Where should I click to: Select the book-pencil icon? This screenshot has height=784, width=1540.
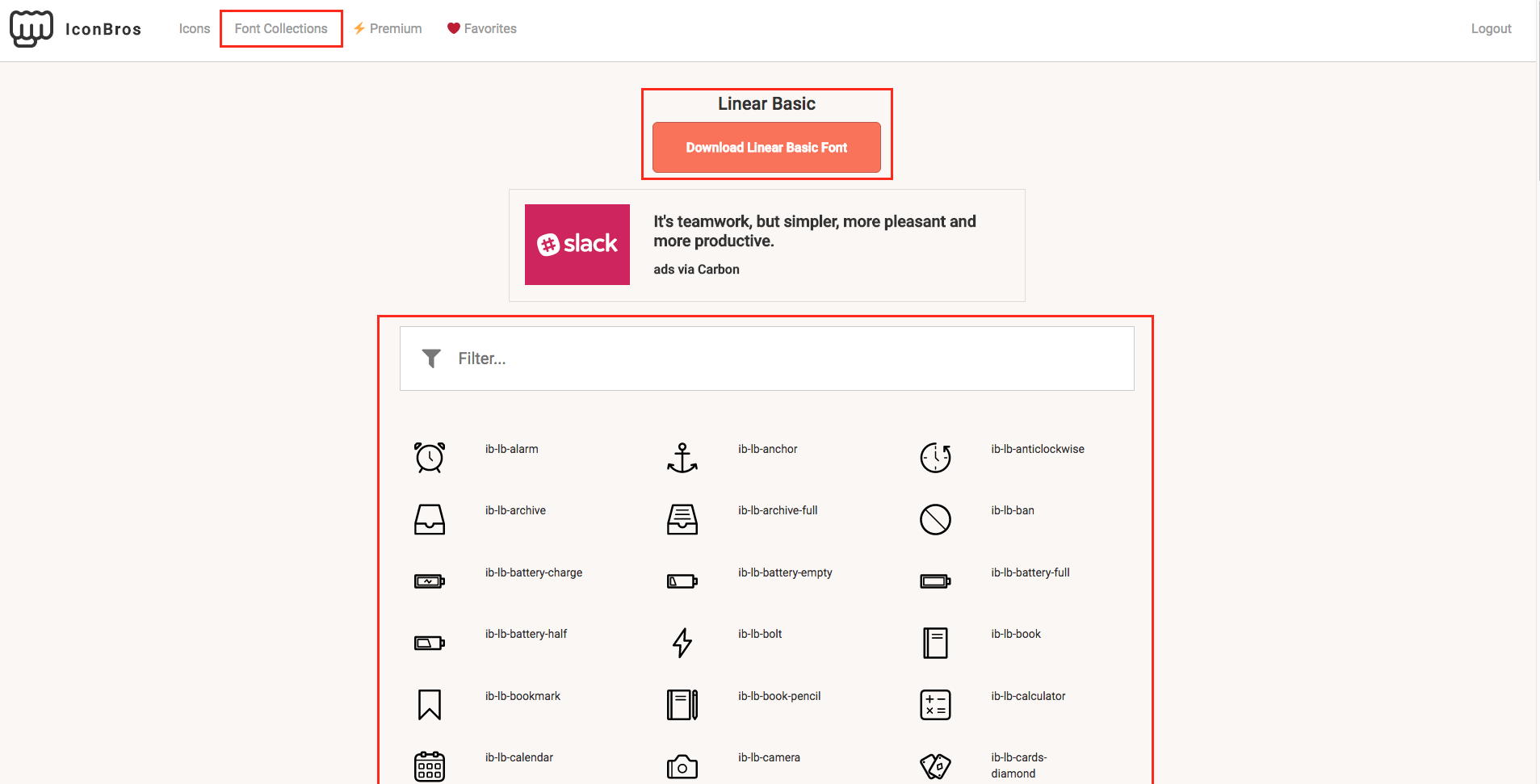point(682,705)
